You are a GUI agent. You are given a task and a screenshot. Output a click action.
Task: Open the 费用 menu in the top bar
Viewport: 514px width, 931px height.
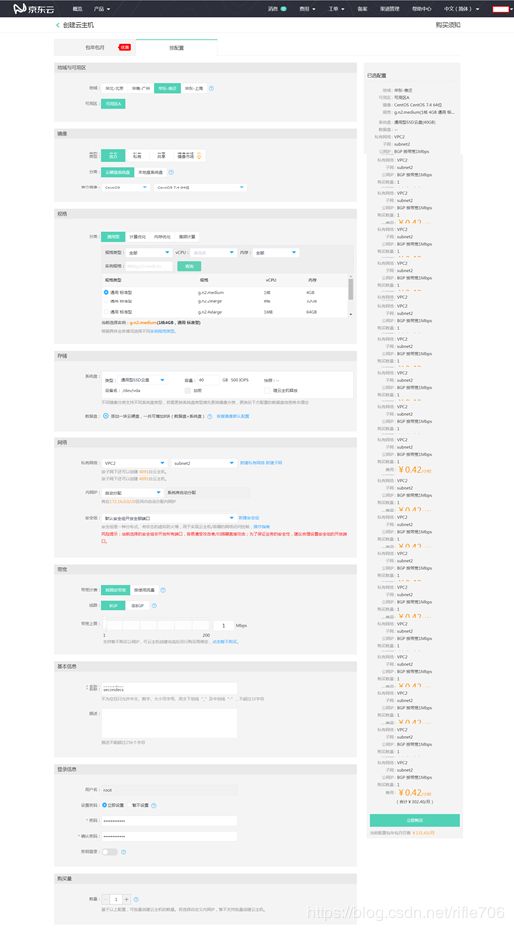point(307,9)
